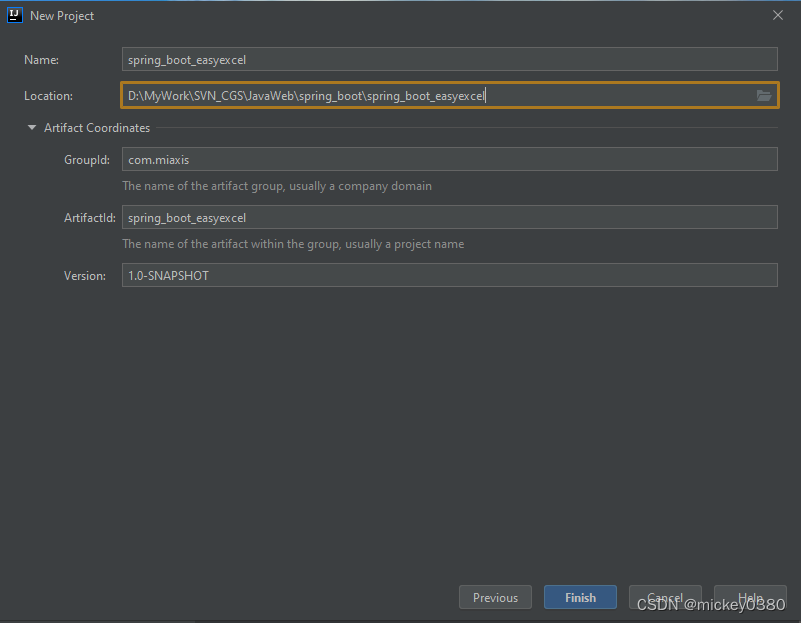Open Help for the New Project wizard
Viewport: 801px width, 623px height.
click(750, 597)
